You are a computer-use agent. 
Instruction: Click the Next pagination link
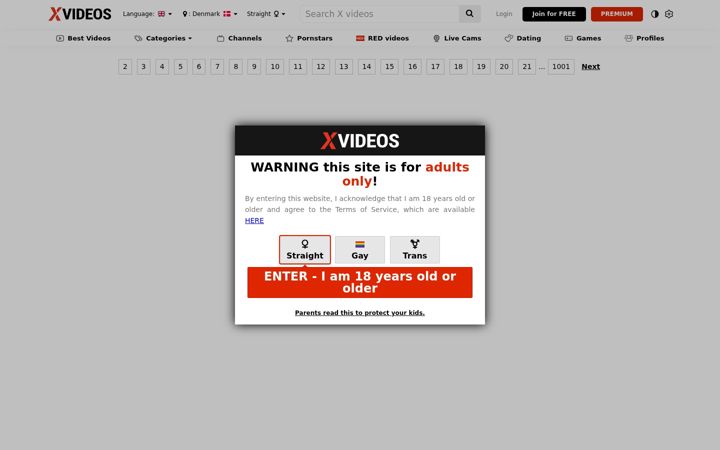tap(591, 67)
